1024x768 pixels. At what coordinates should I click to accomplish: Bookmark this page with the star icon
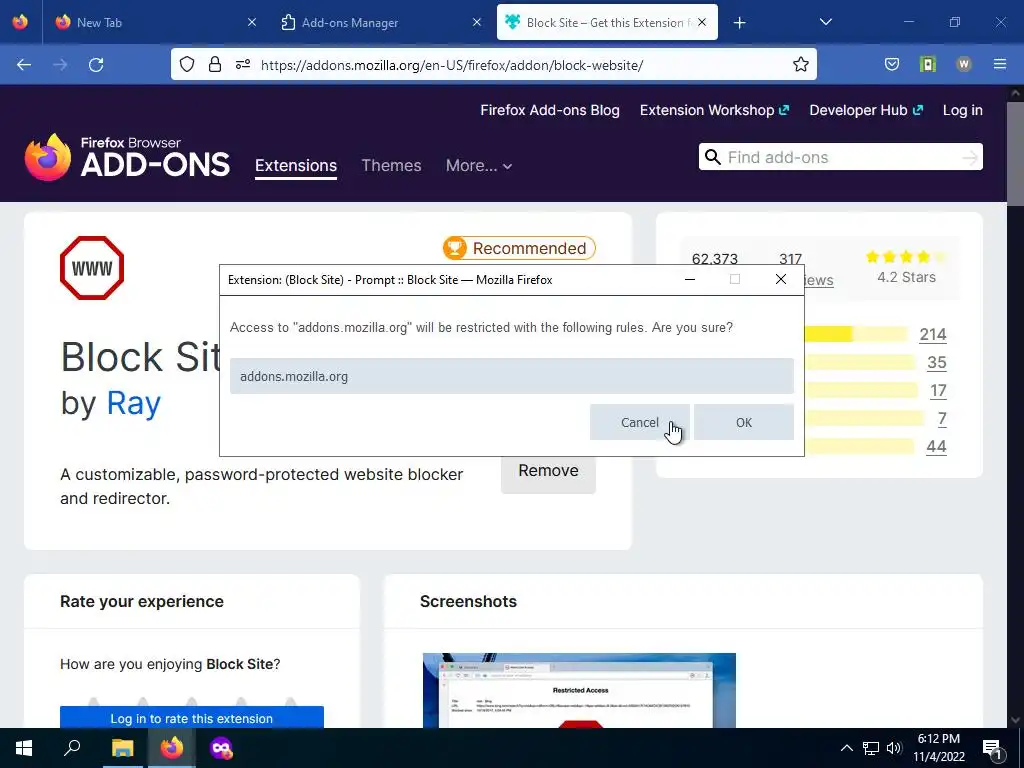coord(801,64)
